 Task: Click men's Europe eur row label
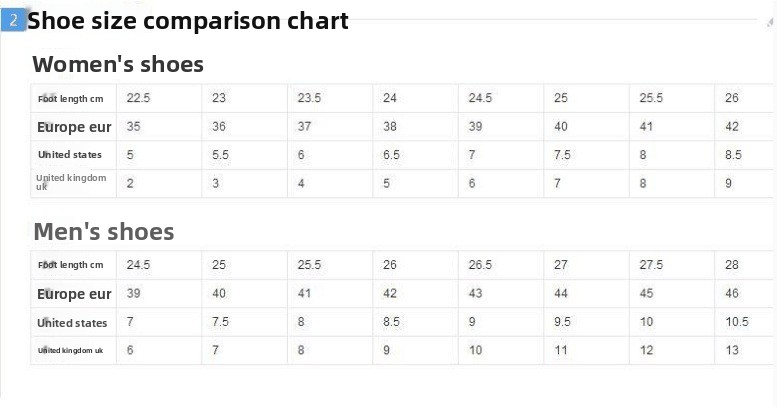coord(74,294)
